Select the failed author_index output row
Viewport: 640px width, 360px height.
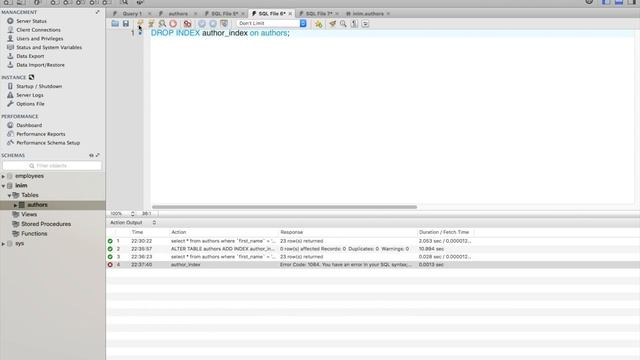(x=372, y=264)
